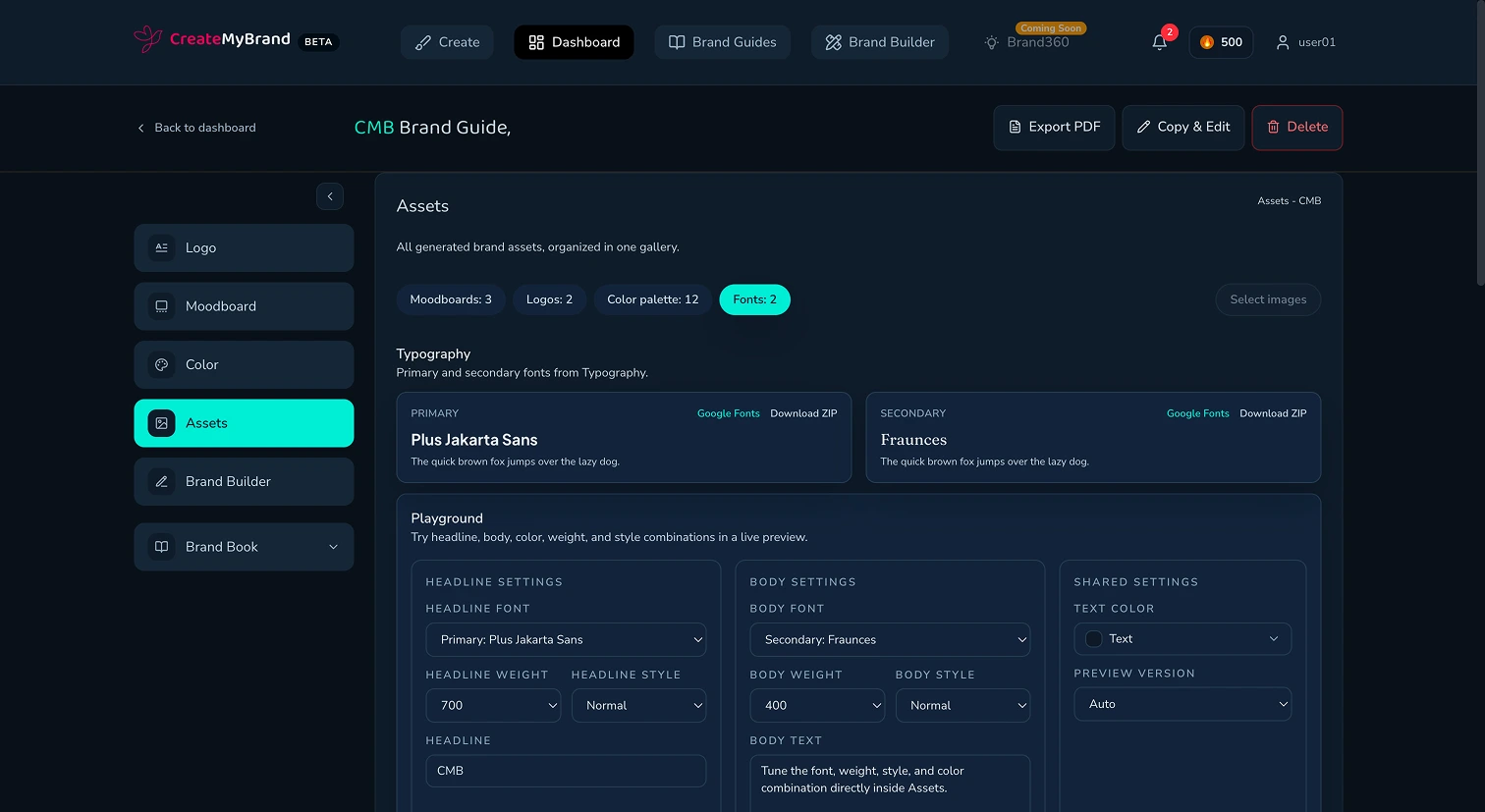The image size is (1485, 812).
Task: Expand the Brand Book sidebar section
Action: pos(333,547)
